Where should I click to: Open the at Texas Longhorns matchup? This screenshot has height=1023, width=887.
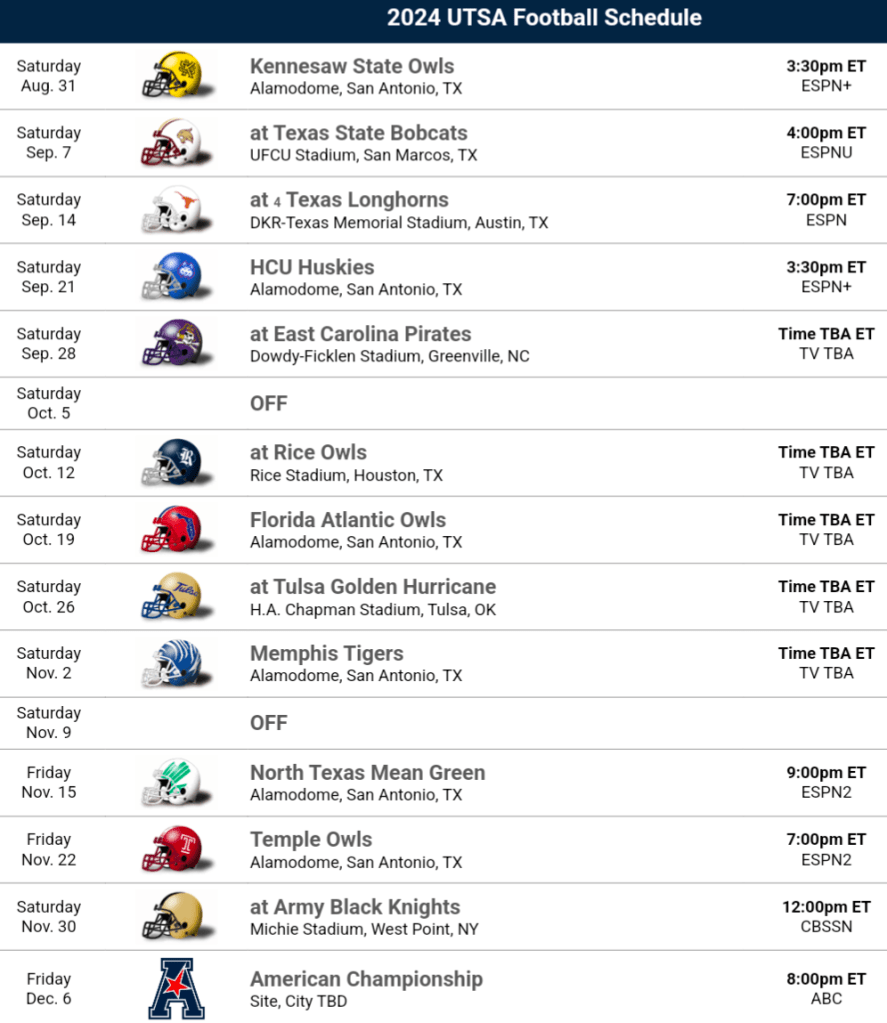click(349, 200)
